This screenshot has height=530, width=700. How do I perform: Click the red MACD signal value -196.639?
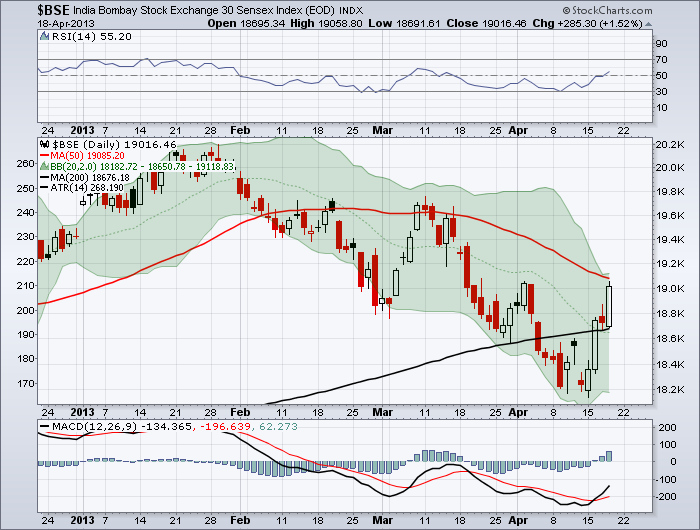coord(225,426)
